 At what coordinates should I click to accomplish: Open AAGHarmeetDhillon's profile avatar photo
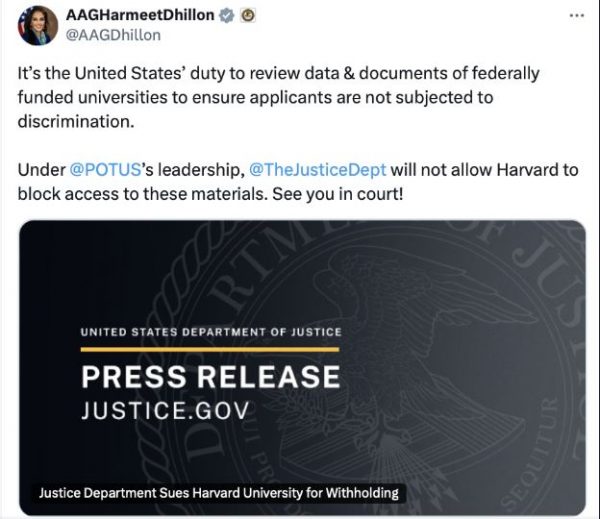(x=37, y=24)
